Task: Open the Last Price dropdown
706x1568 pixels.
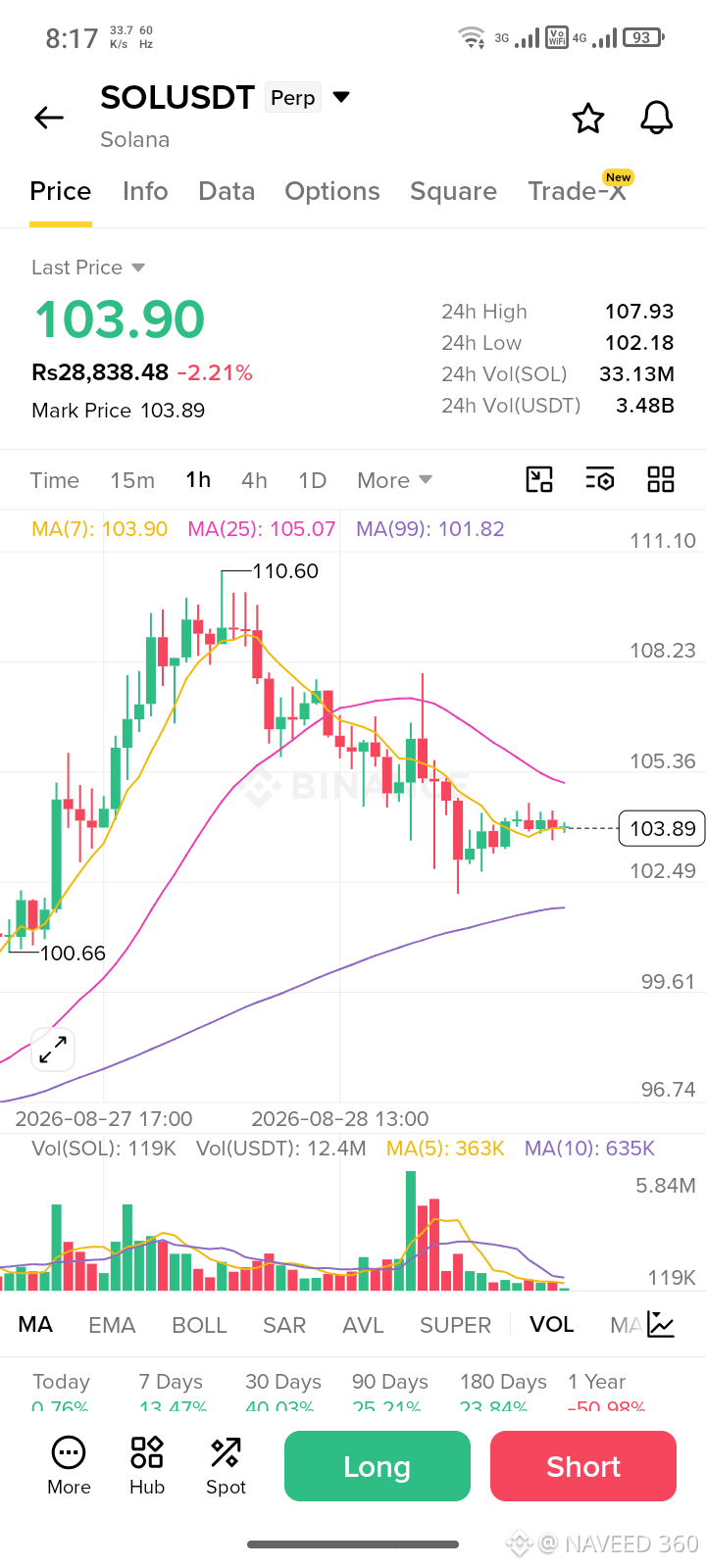Action: click(88, 268)
